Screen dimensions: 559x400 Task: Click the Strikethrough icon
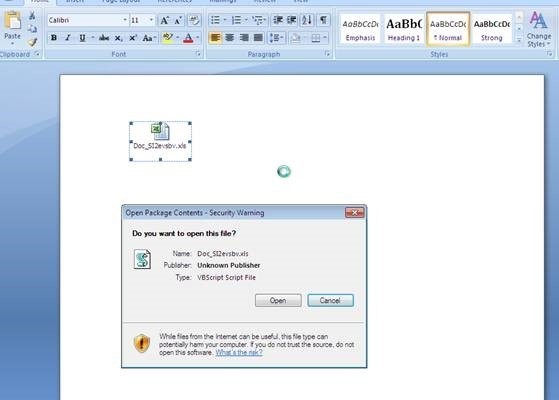pyautogui.click(x=104, y=38)
